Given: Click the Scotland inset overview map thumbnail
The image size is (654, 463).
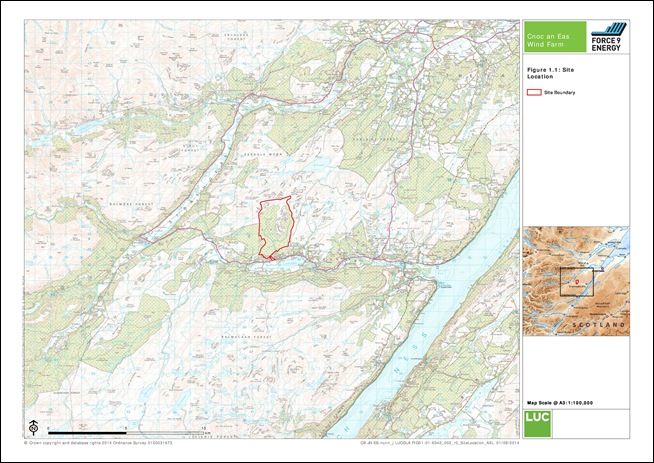Looking at the screenshot, I should click(576, 281).
